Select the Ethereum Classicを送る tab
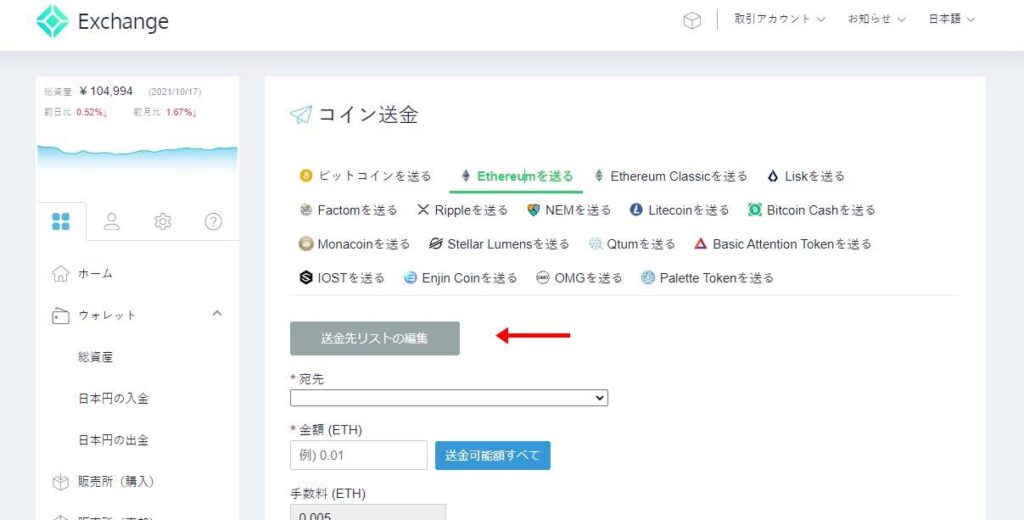Image resolution: width=1024 pixels, height=520 pixels. 671,176
